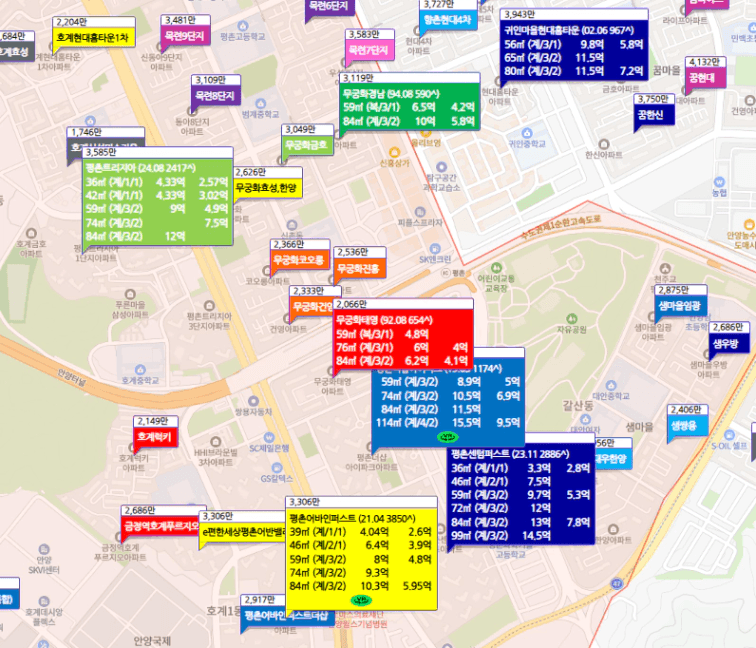Click the route 47 highway shield

(x=617, y=583)
